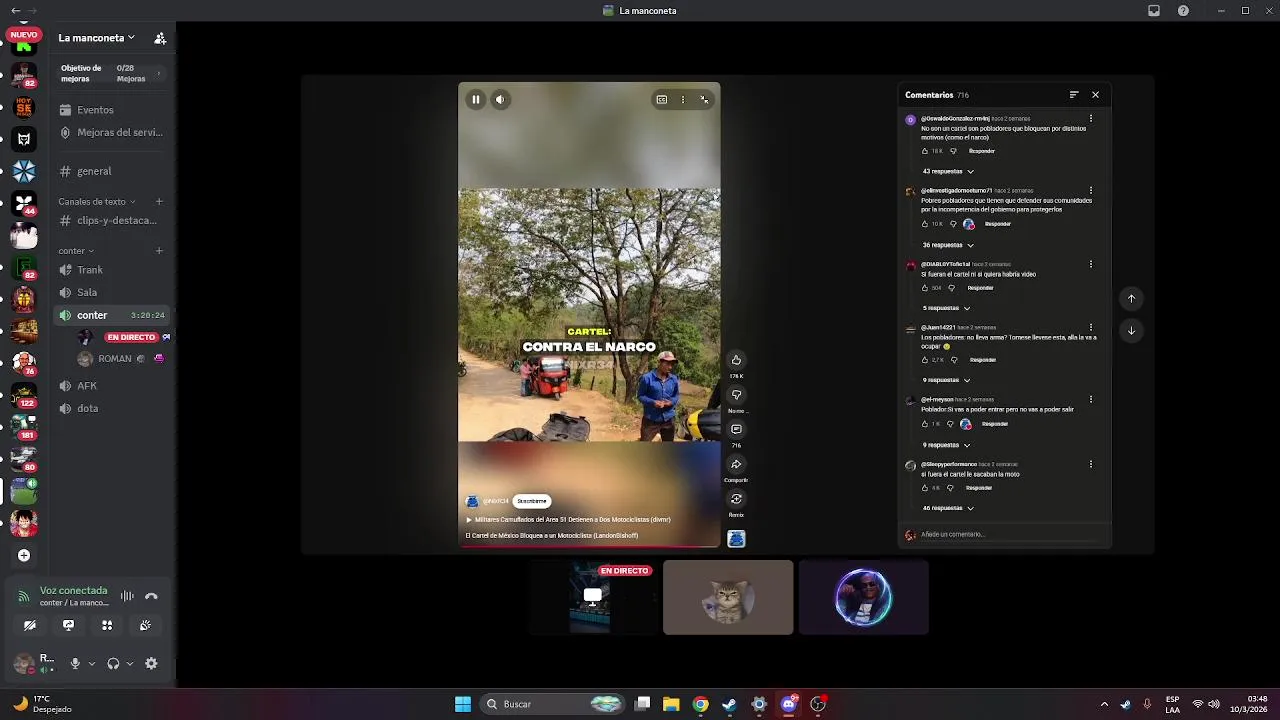Dislike the Short with thumbs-down icon
Screen dimensions: 1280x720
pyautogui.click(x=736, y=395)
